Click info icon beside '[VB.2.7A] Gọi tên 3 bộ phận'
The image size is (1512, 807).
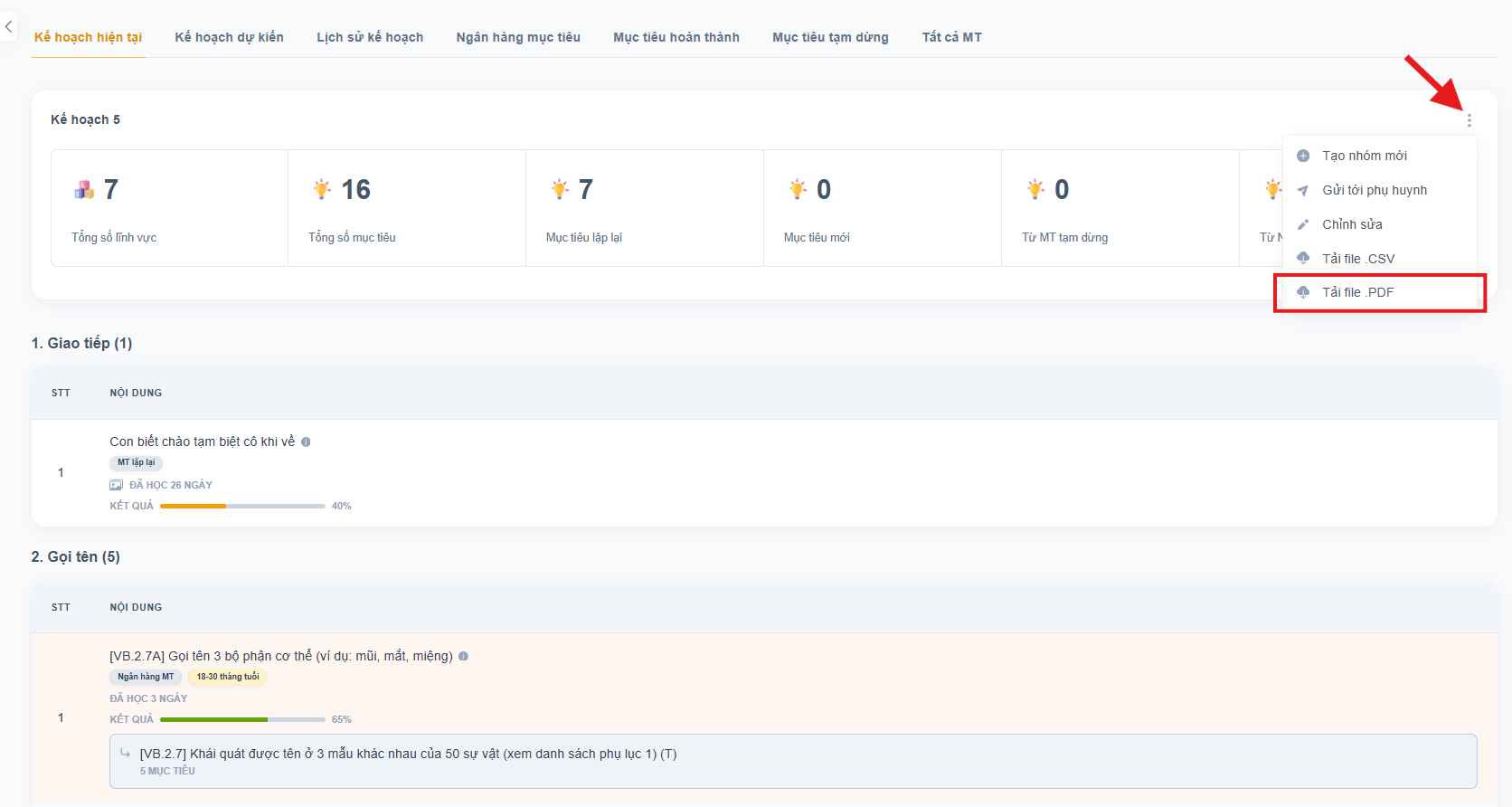(463, 656)
